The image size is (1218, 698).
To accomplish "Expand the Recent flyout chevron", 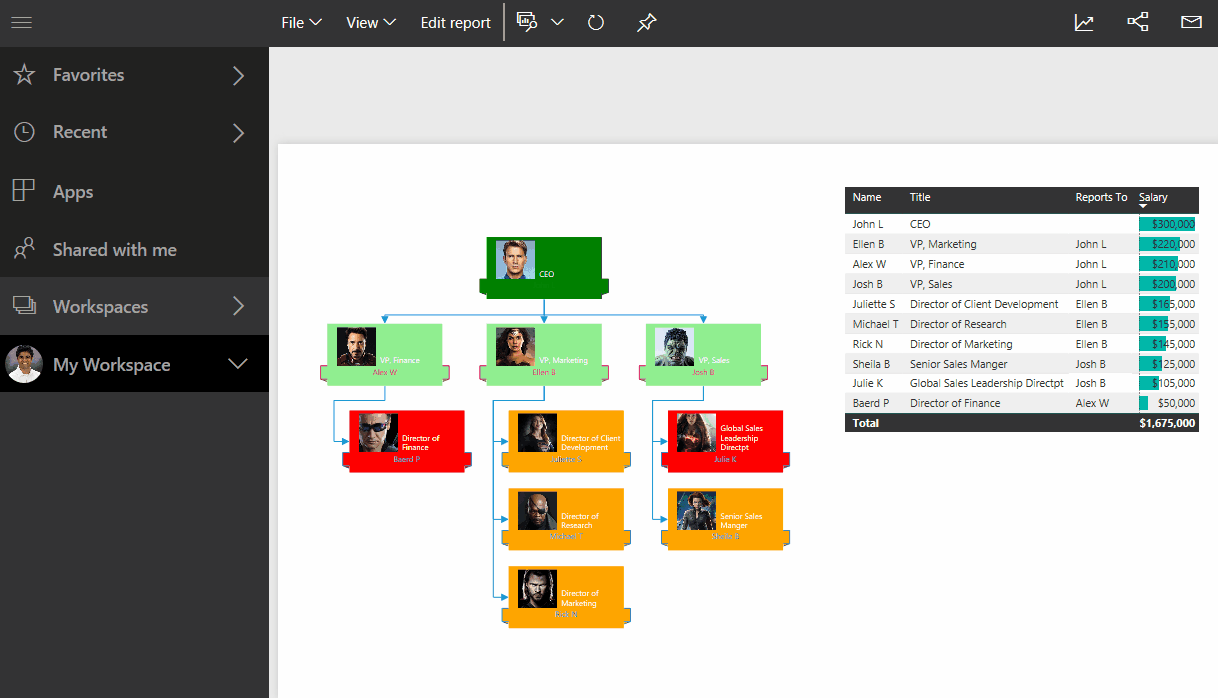I will point(238,132).
